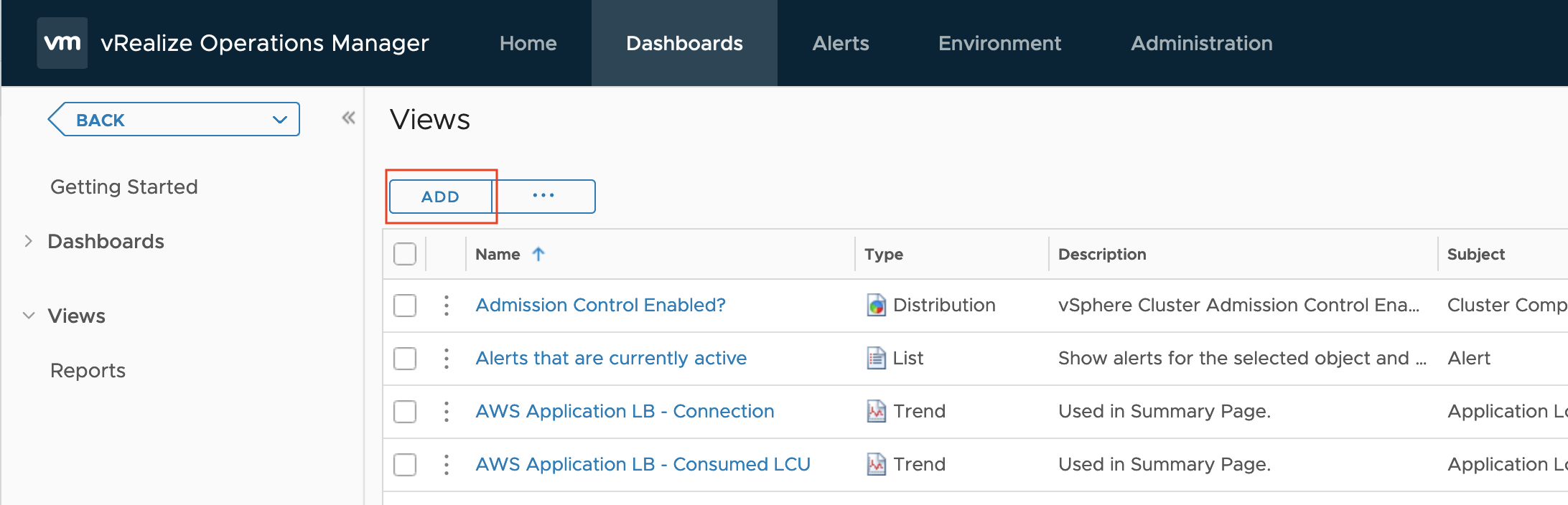Open the row actions menu for AWS Application LB - Connection
1568x505 pixels.
(447, 412)
